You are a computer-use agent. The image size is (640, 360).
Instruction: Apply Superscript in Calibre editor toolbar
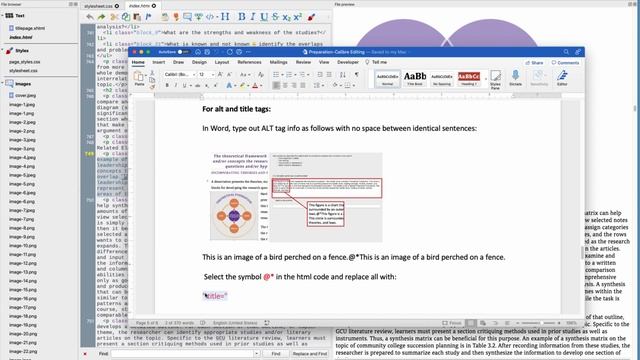[298, 17]
